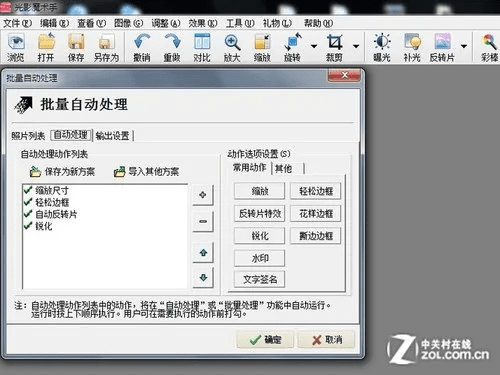Image resolution: width=500 pixels, height=375 pixels.
Task: Apply 补光 fill-light icon
Action: [x=412, y=48]
